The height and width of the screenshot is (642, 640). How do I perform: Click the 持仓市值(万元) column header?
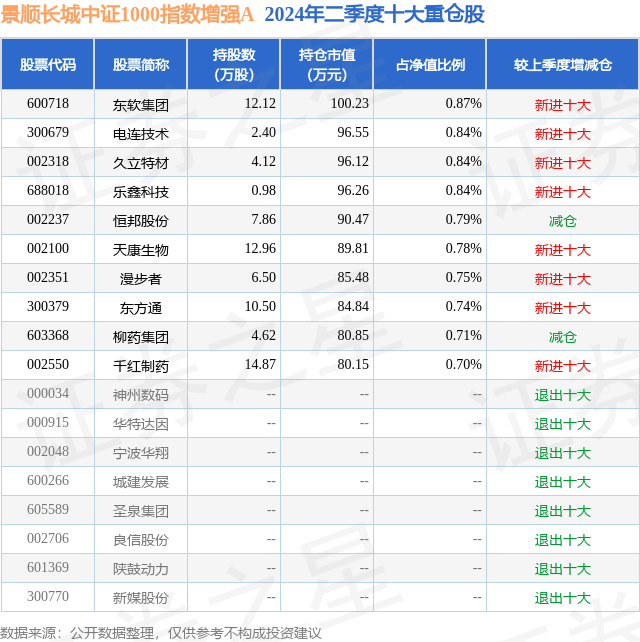point(327,64)
